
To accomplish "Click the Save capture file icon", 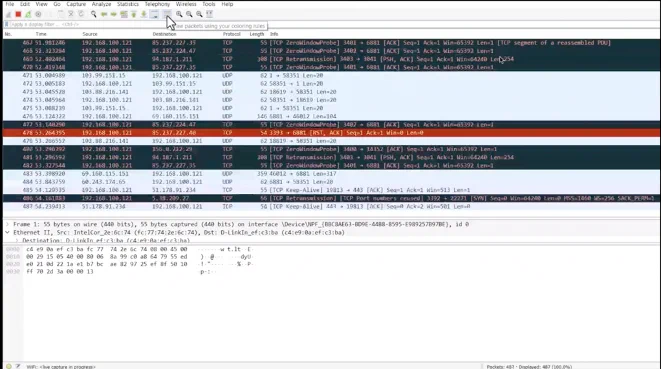I will [61, 14].
